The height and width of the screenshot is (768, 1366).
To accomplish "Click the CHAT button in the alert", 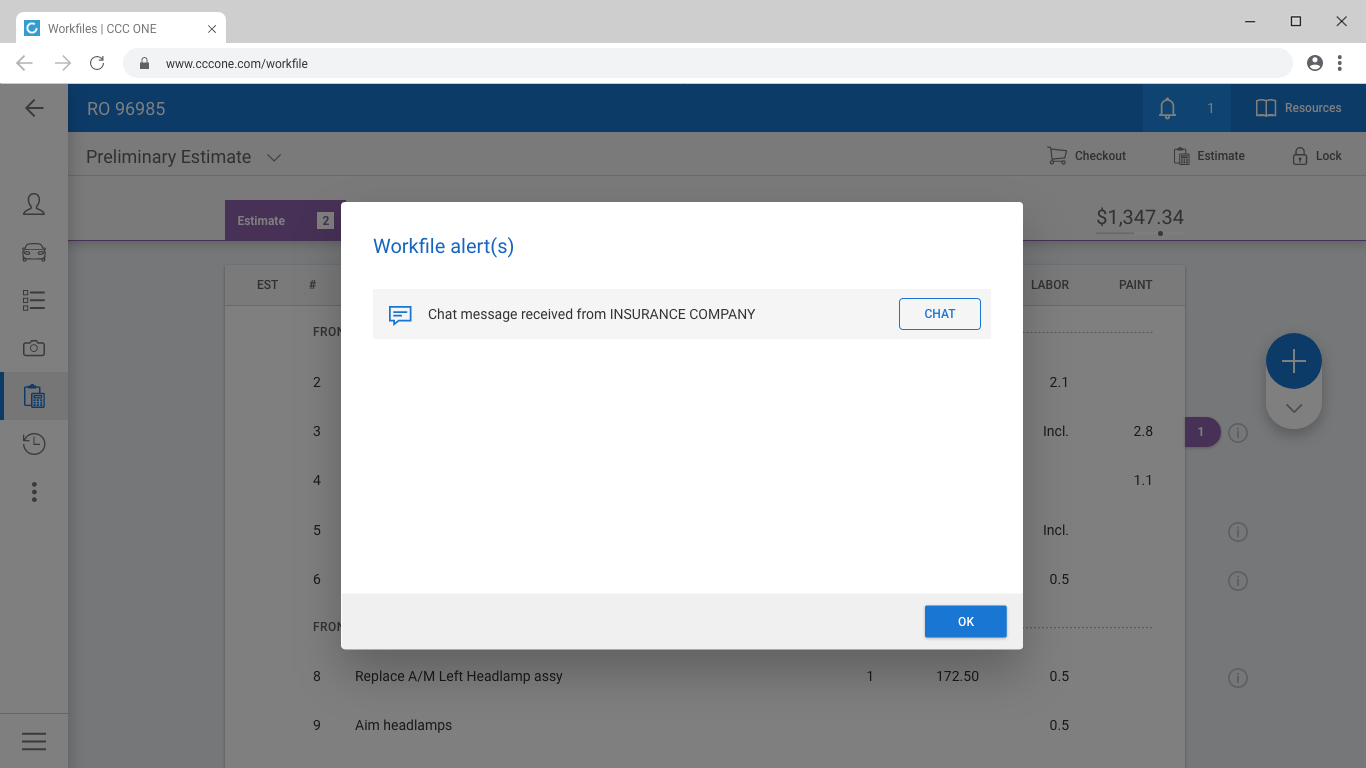I will pyautogui.click(x=939, y=314).
